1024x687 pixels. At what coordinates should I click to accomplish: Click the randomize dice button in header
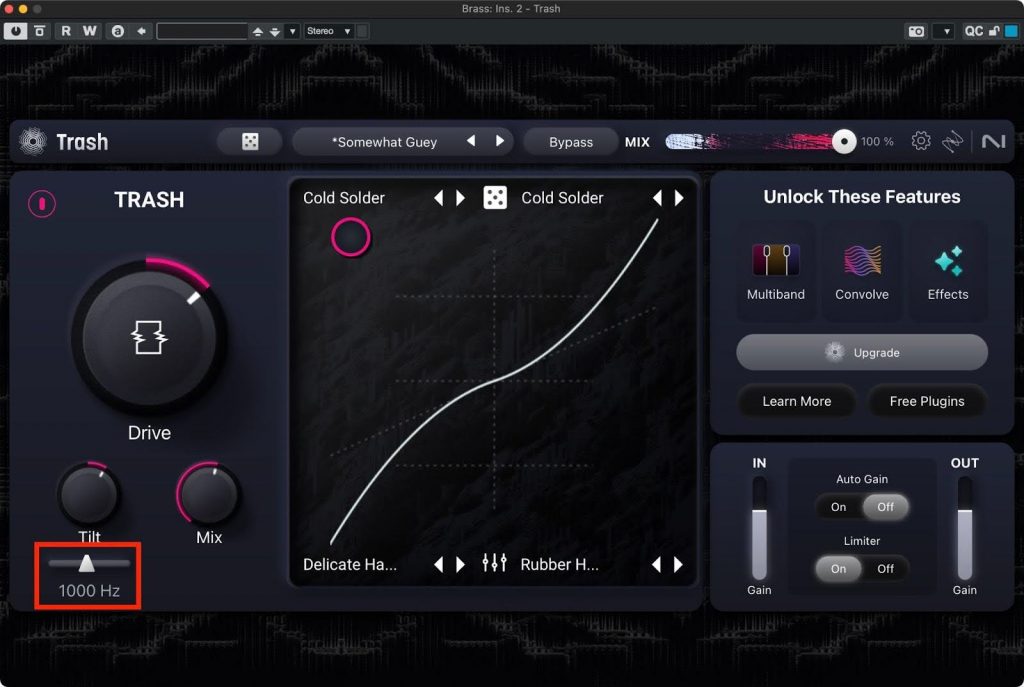pos(249,142)
